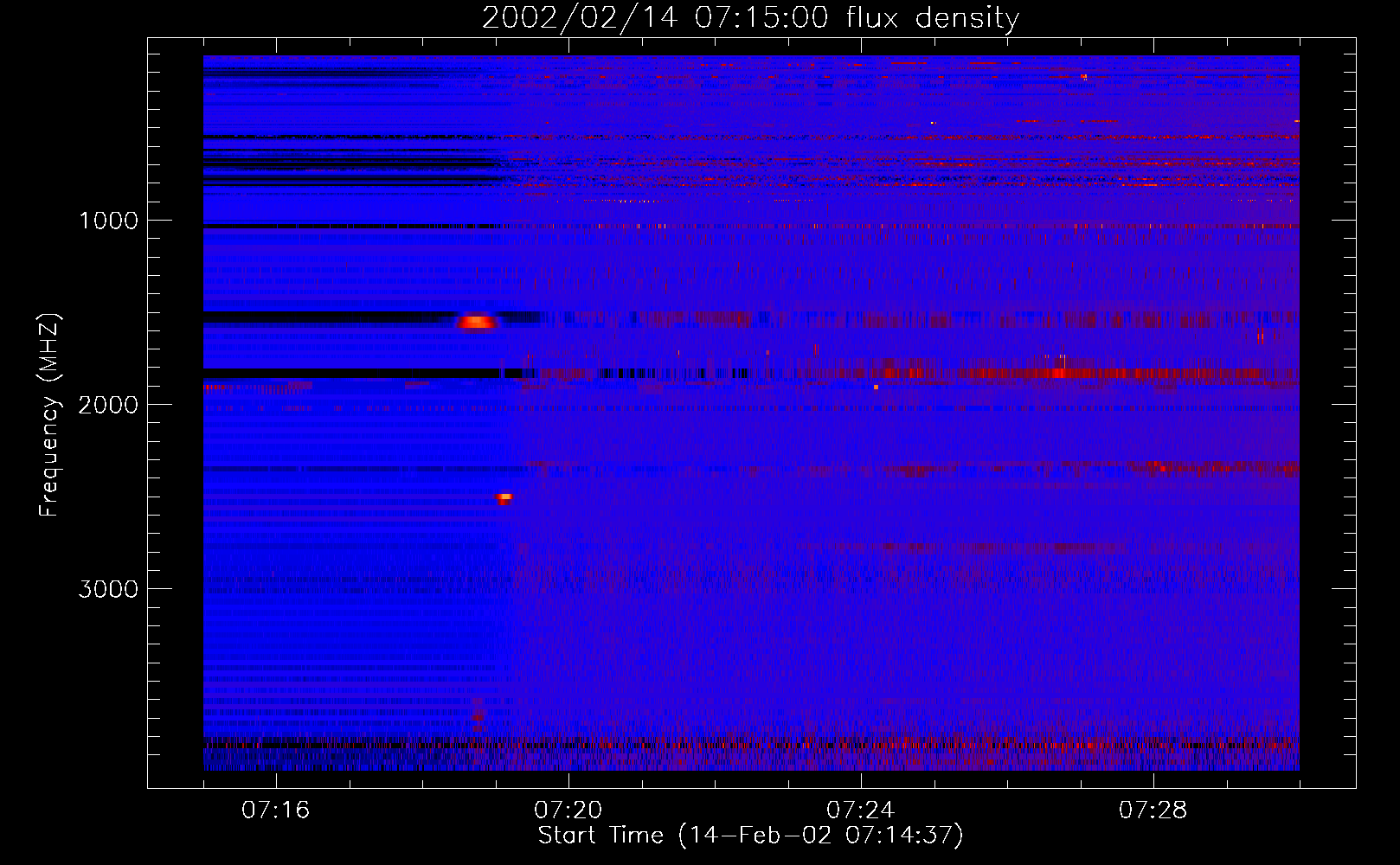Click the 2000 frequency tick label
The height and width of the screenshot is (865, 1400).
point(108,405)
